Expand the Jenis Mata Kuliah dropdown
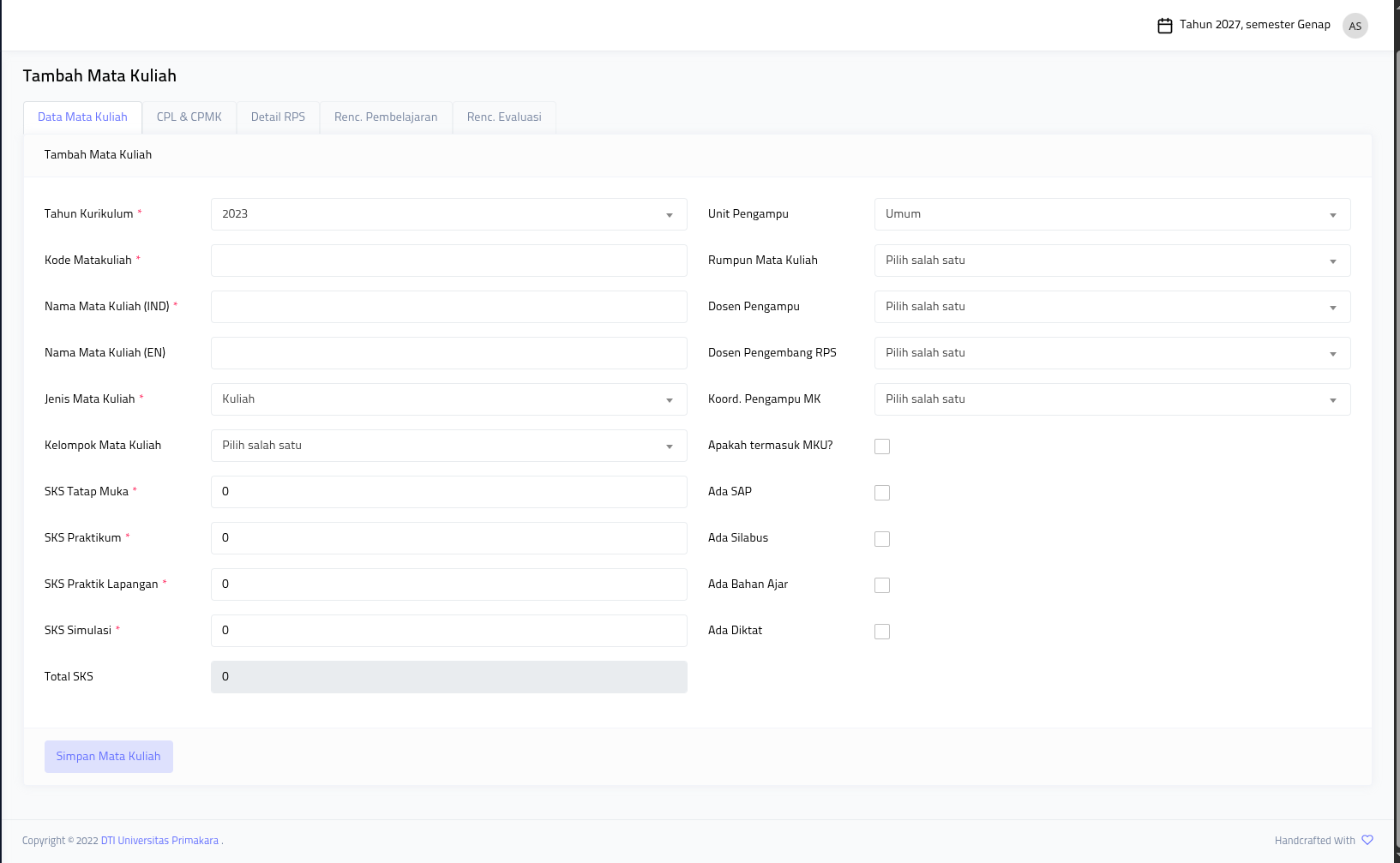This screenshot has height=863, width=1400. [448, 399]
